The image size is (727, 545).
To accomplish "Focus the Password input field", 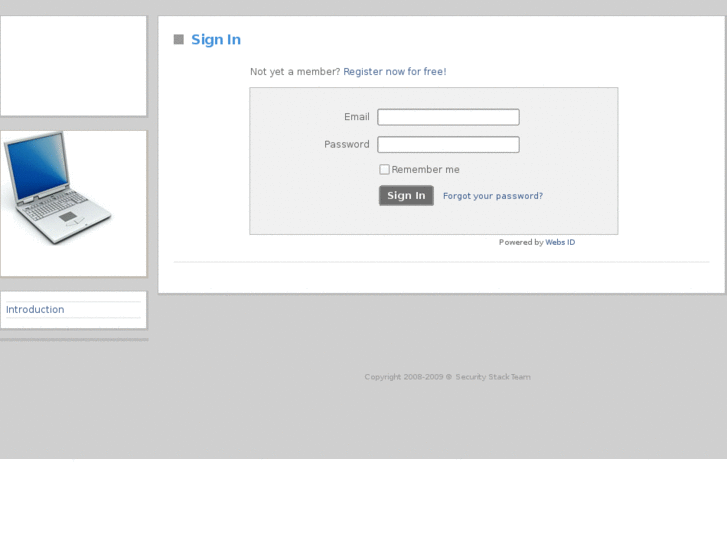I will [448, 144].
